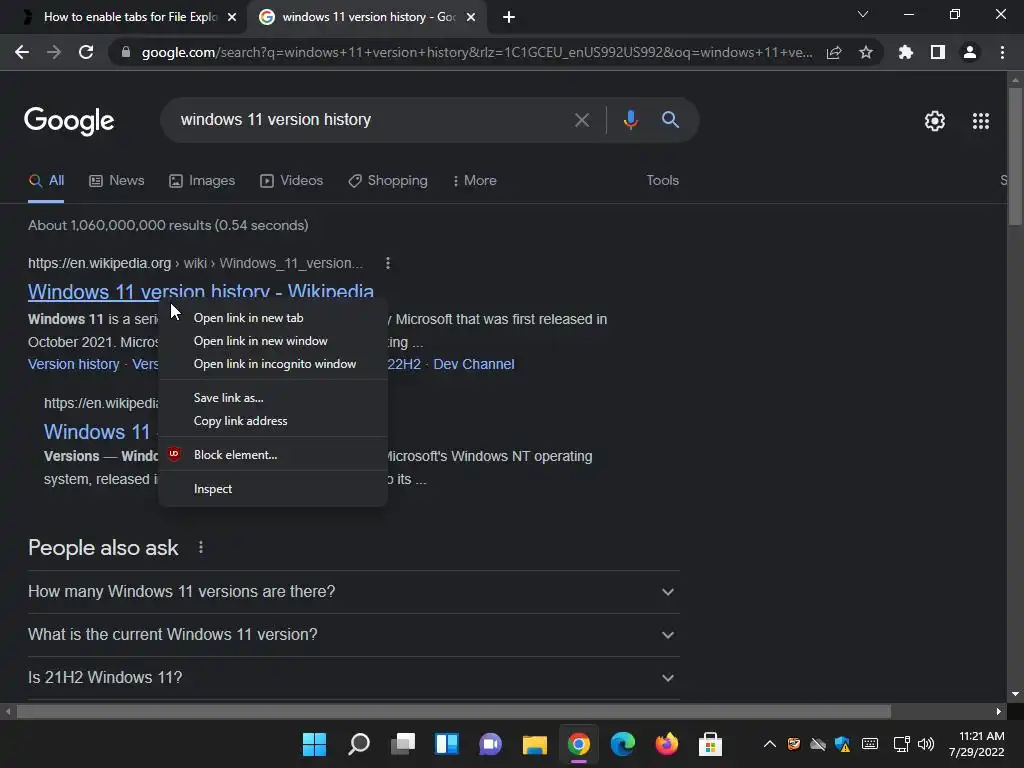Viewport: 1024px width, 768px height.
Task: Open the Widgets taskbar icon
Action: click(447, 744)
